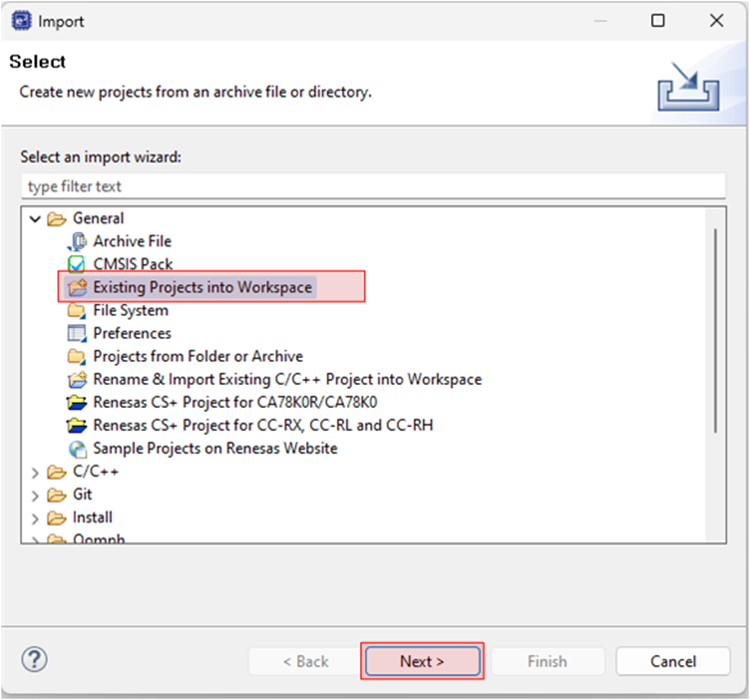Click the CMSIS Pack checkmark icon
This screenshot has height=700, width=750.
click(x=77, y=264)
